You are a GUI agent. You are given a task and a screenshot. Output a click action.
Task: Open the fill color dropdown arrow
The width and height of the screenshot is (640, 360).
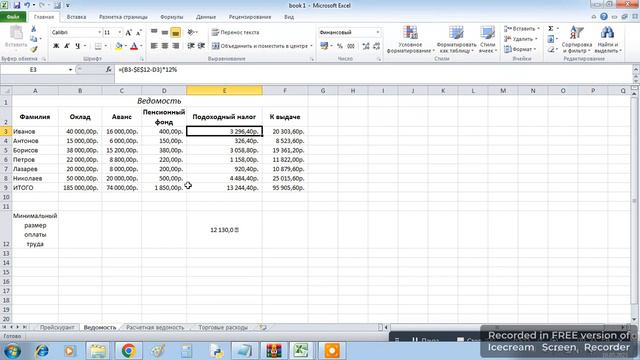pos(126,46)
